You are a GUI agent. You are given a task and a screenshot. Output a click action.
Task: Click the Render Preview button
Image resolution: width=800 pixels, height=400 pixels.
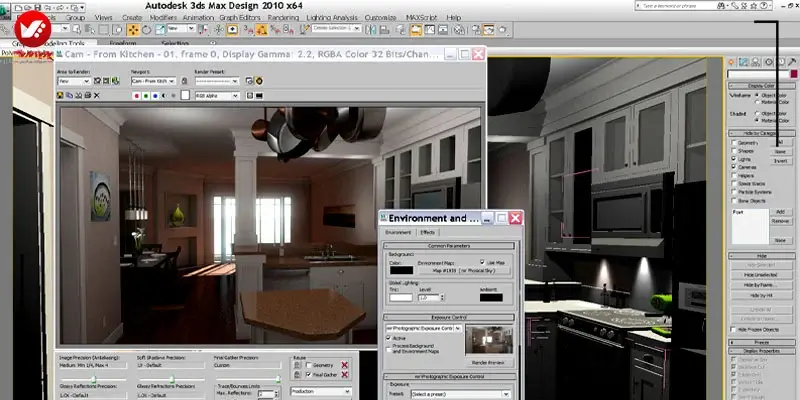(490, 363)
